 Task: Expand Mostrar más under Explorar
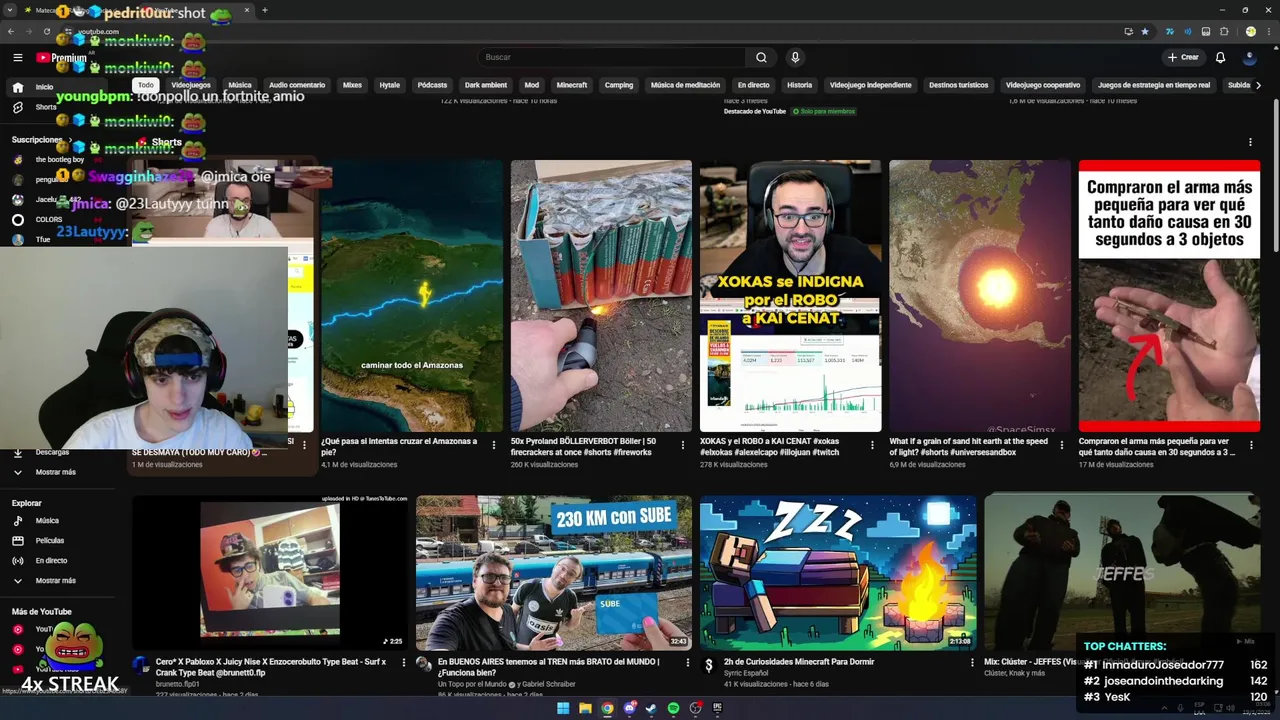[55, 581]
